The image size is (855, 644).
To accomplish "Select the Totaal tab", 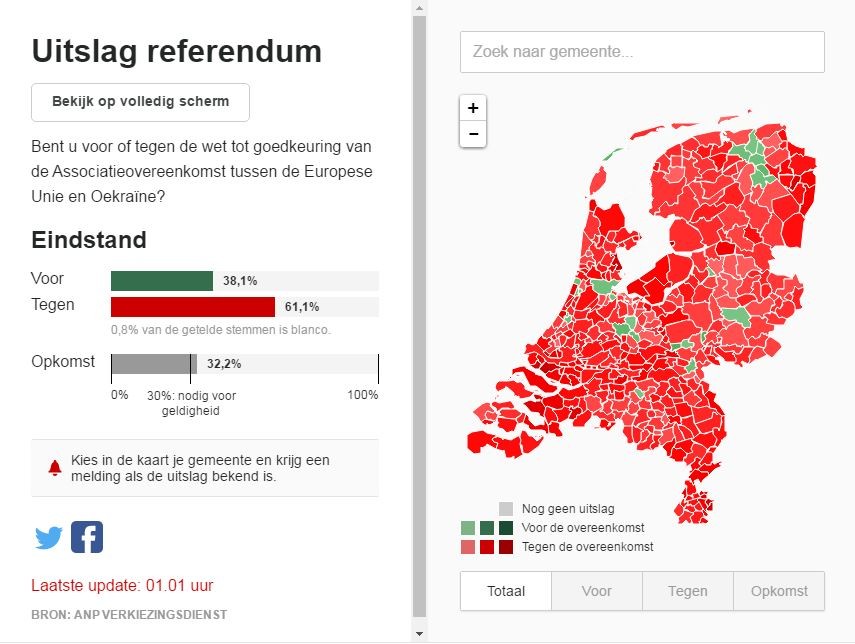I will tap(506, 591).
